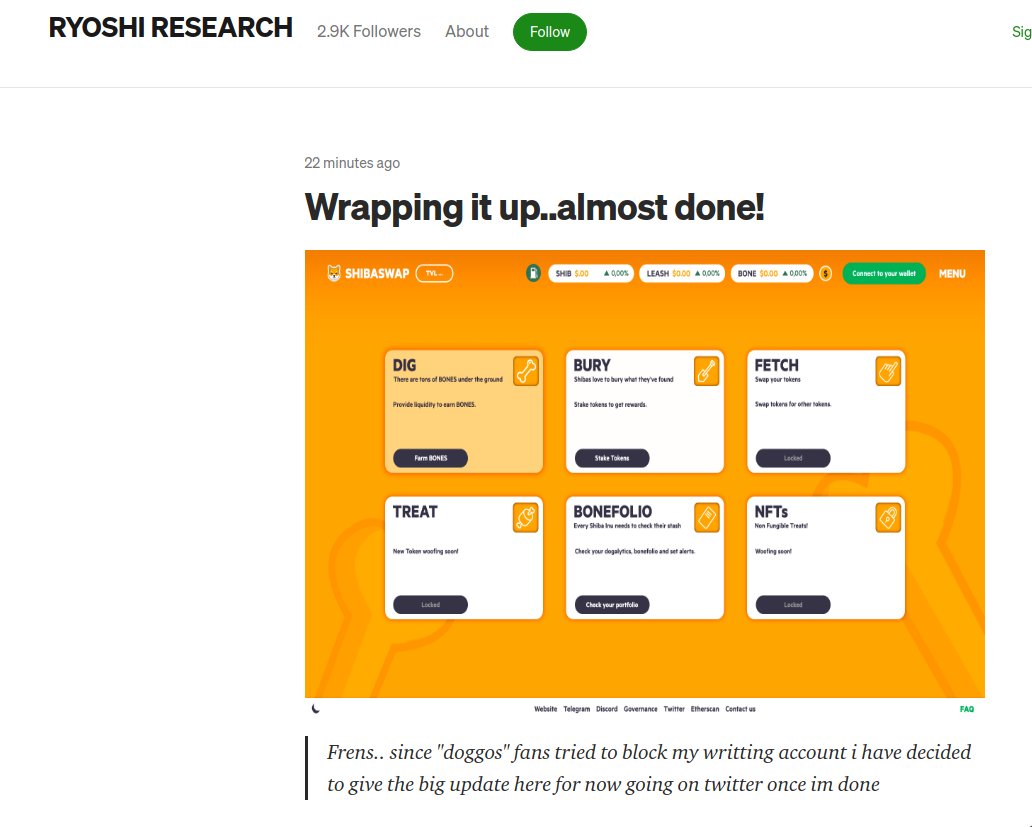Click the Telegram footer link

[x=577, y=709]
